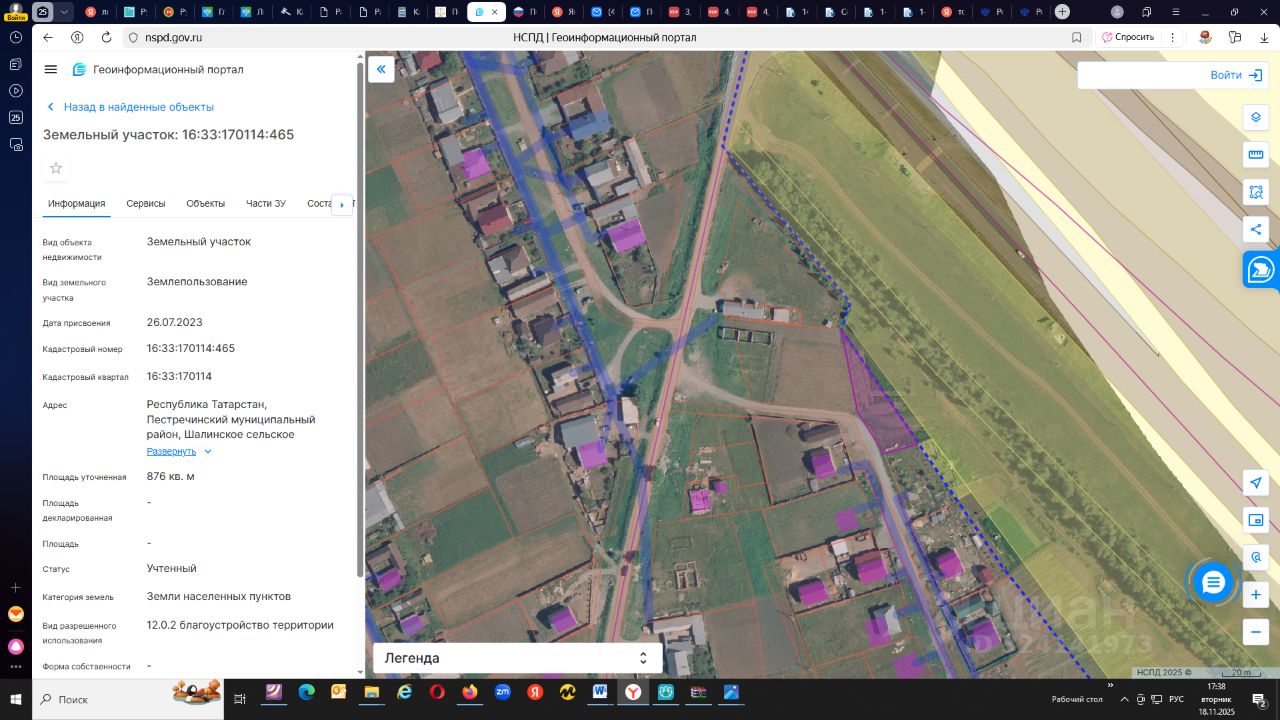Open a new browser tab
This screenshot has height=720, width=1280.
click(x=1062, y=12)
